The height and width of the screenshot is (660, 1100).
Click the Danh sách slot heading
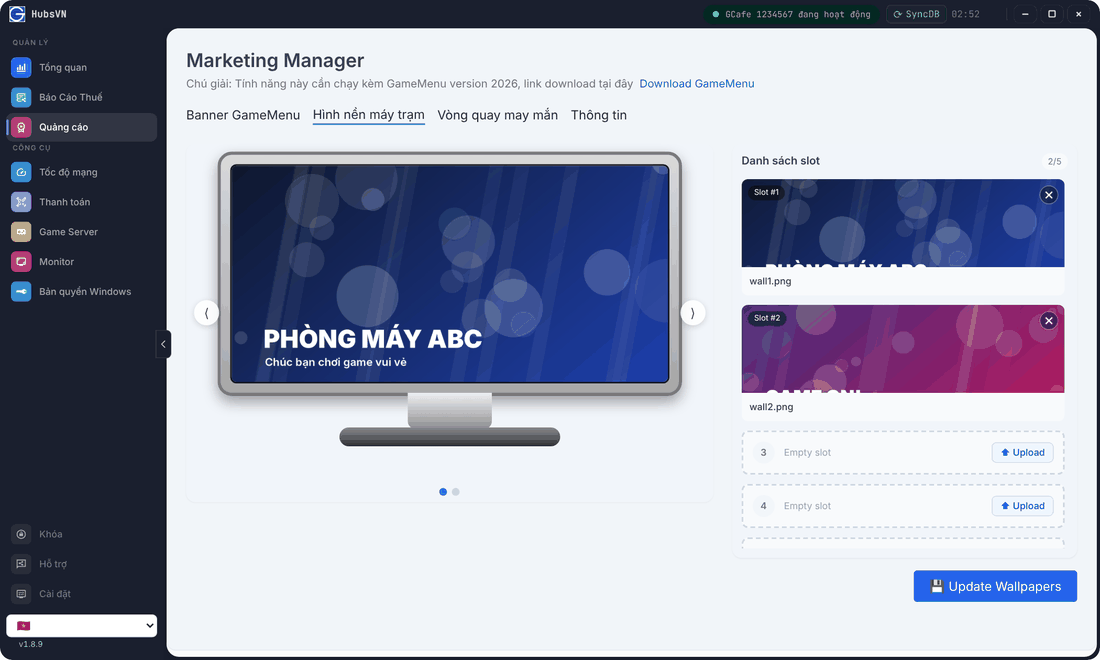click(780, 161)
